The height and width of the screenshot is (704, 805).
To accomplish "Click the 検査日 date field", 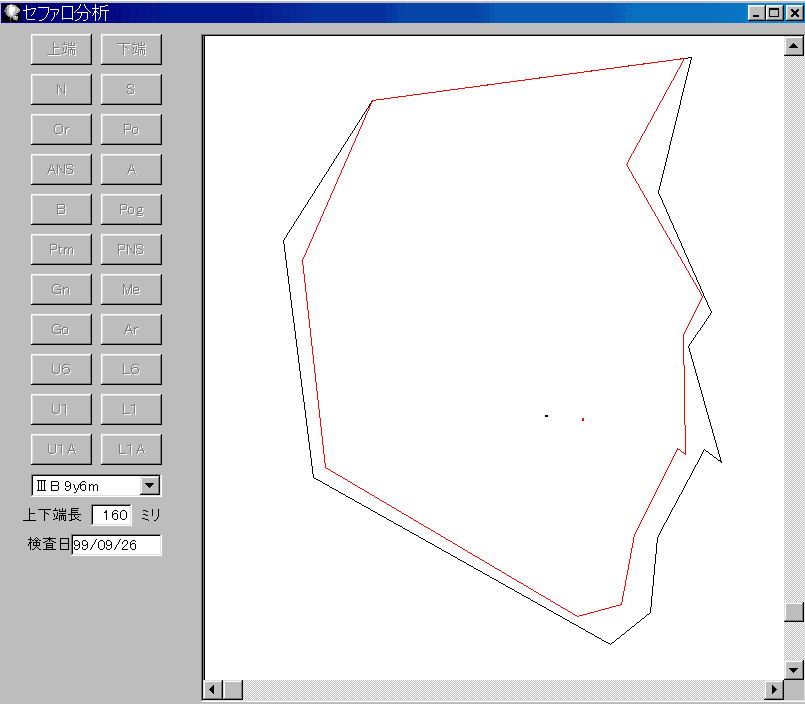I will coord(116,545).
